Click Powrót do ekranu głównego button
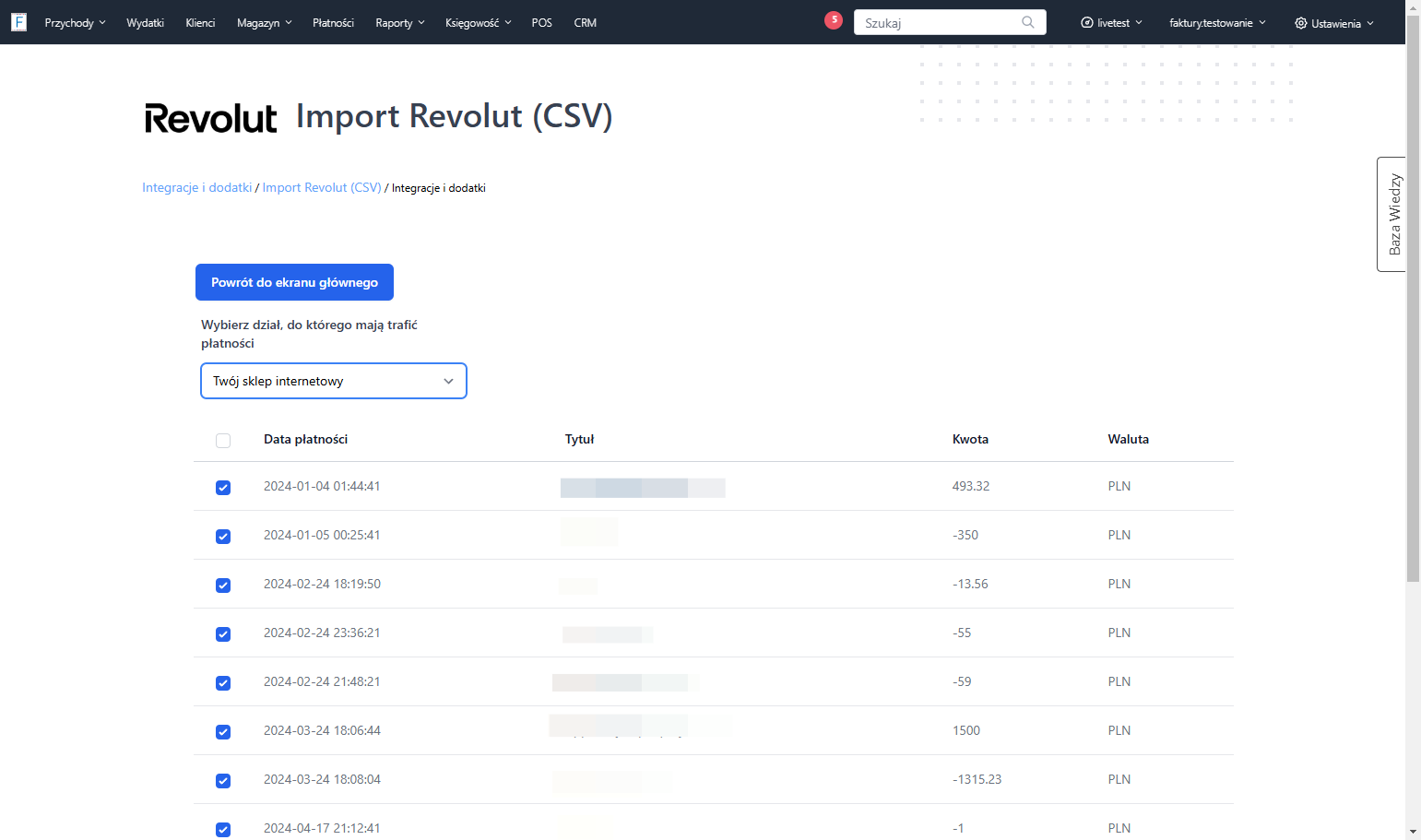 294,282
